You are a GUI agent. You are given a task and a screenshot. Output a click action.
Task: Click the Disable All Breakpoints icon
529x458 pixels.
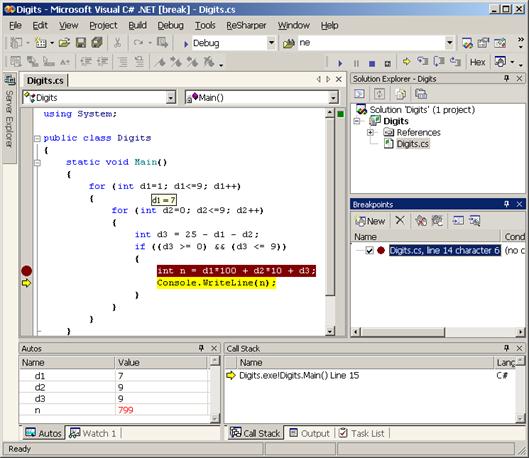pos(437,221)
